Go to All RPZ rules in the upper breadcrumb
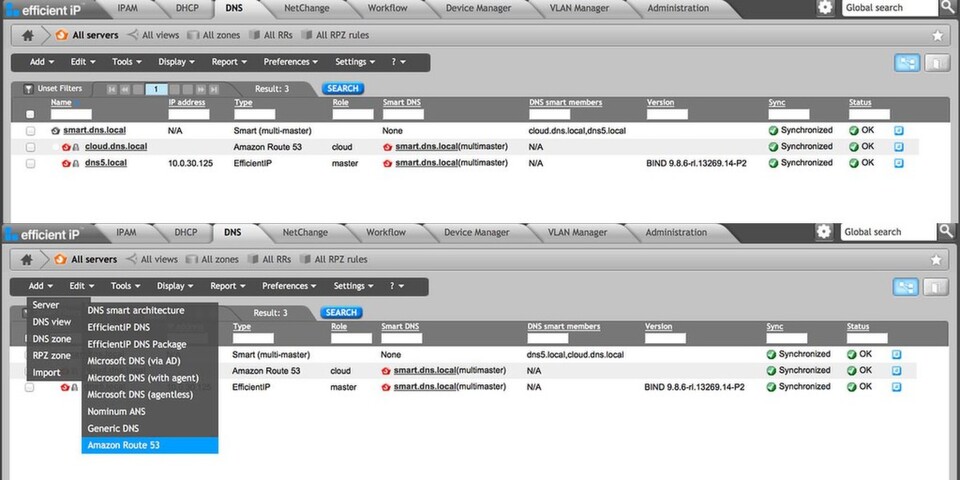Image resolution: width=960 pixels, height=480 pixels. pos(336,36)
